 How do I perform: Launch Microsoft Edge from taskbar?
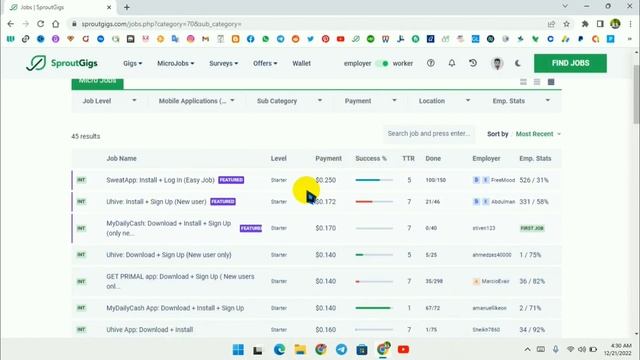coord(280,350)
